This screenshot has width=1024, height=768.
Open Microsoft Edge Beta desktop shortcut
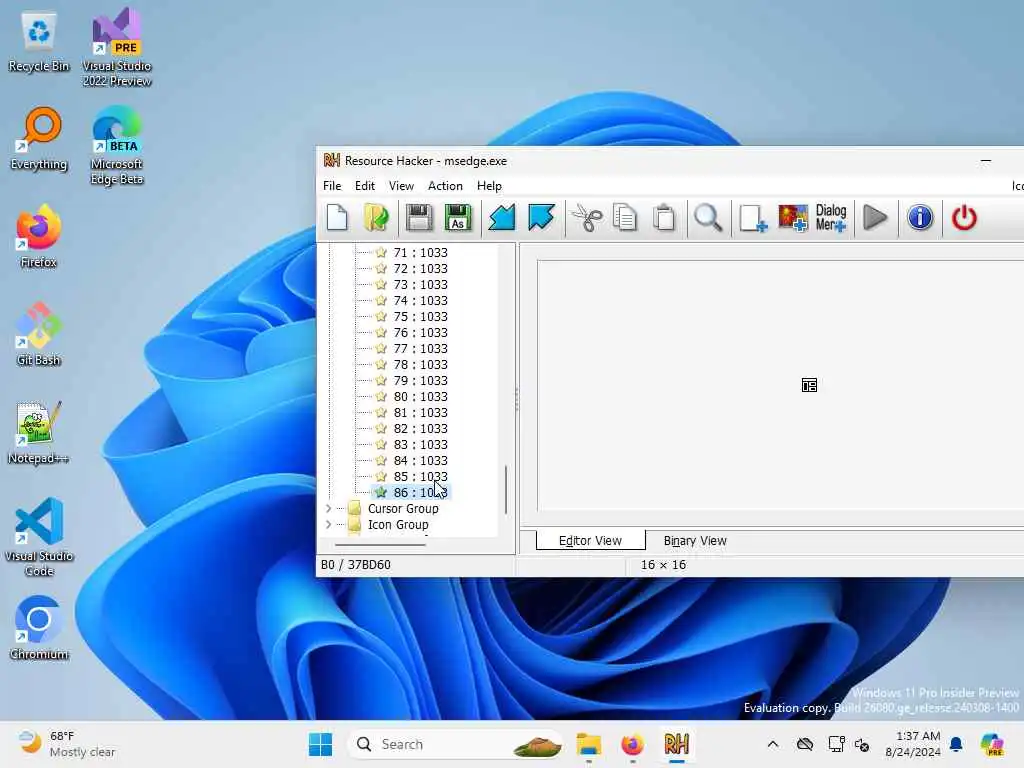click(117, 146)
